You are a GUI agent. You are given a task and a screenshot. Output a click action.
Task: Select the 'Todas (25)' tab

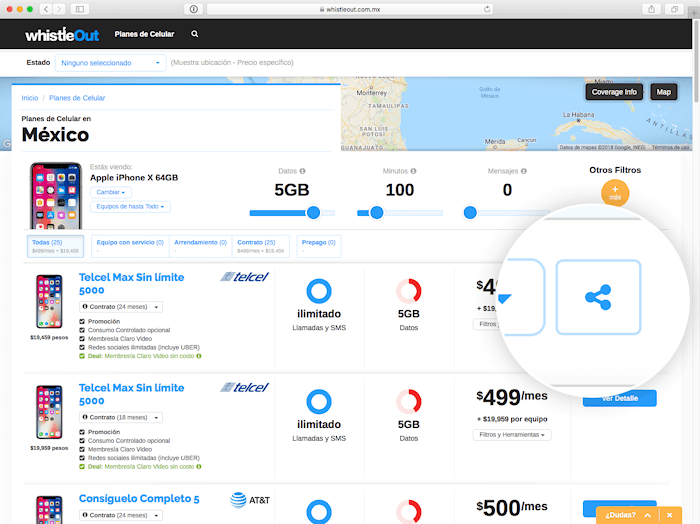pos(55,246)
